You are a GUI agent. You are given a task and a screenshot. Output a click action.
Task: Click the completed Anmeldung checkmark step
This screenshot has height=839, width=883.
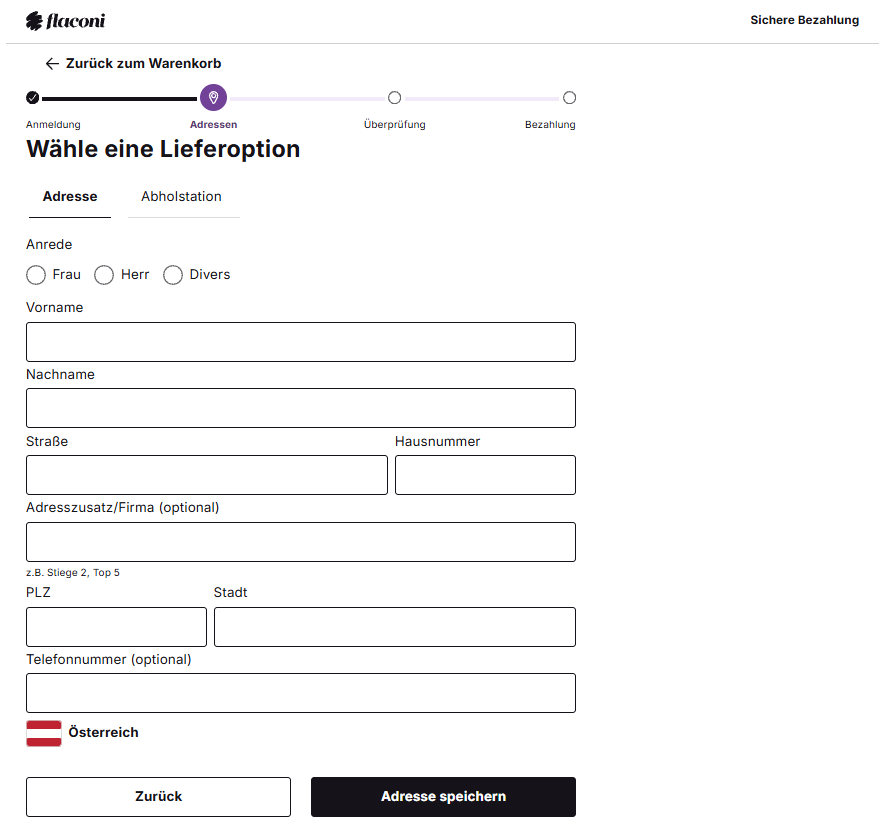pos(33,98)
